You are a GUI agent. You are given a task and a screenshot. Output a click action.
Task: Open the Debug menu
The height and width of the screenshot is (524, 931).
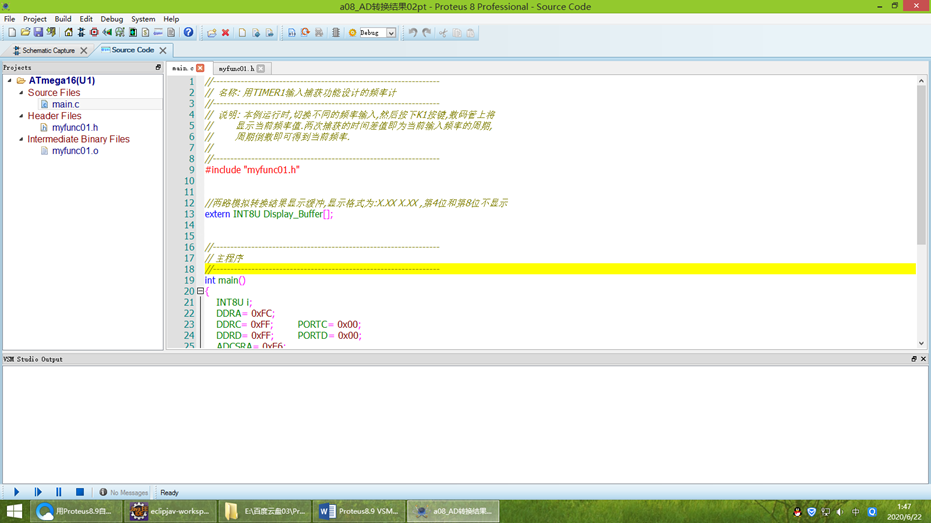tap(112, 19)
